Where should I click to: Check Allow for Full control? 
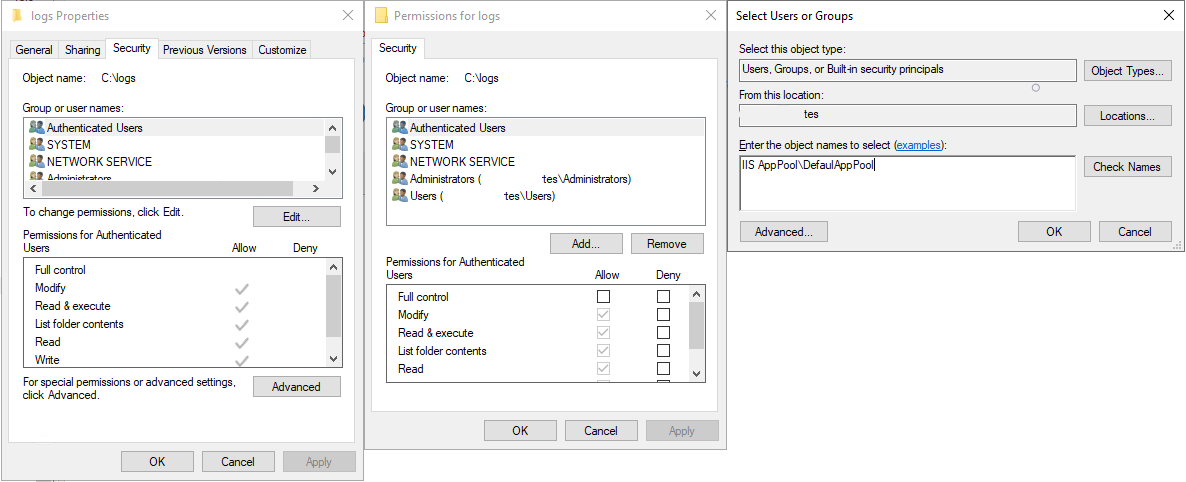pyautogui.click(x=603, y=297)
